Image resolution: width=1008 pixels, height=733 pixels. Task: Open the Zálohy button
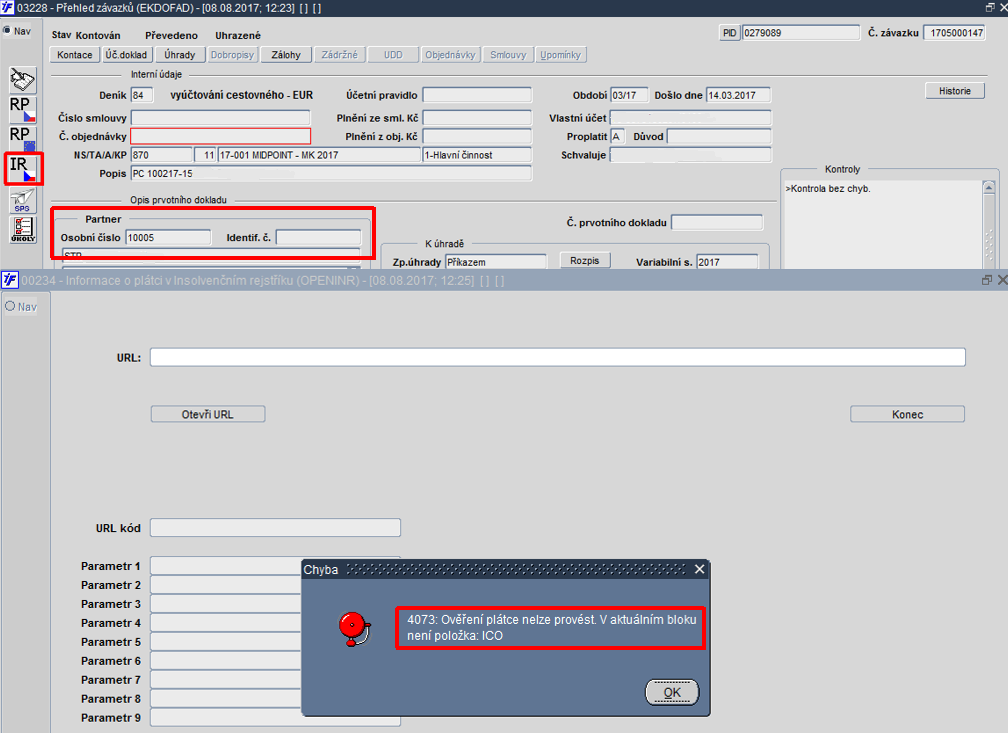coord(285,55)
